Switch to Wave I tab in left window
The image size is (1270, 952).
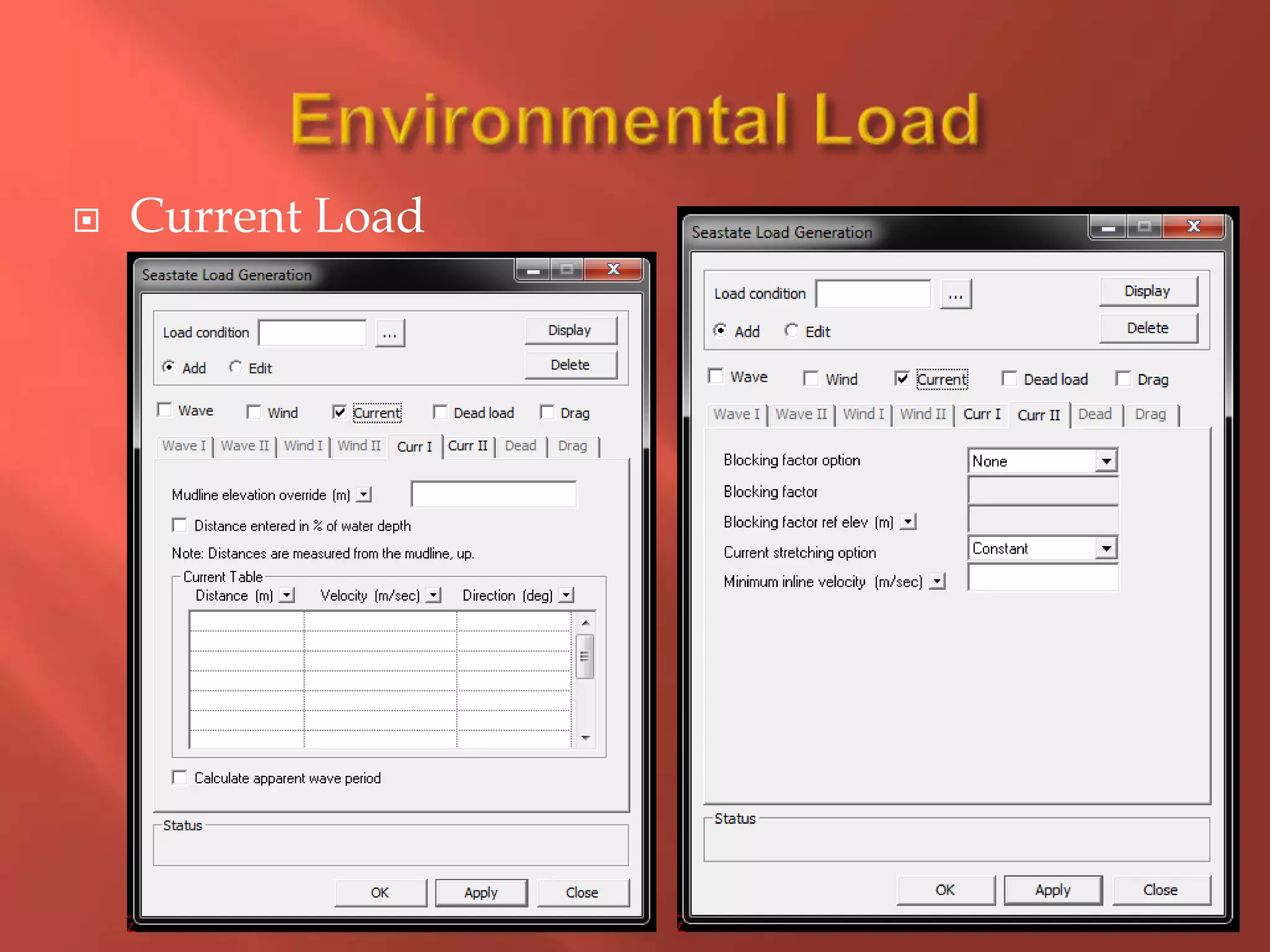pyautogui.click(x=184, y=446)
